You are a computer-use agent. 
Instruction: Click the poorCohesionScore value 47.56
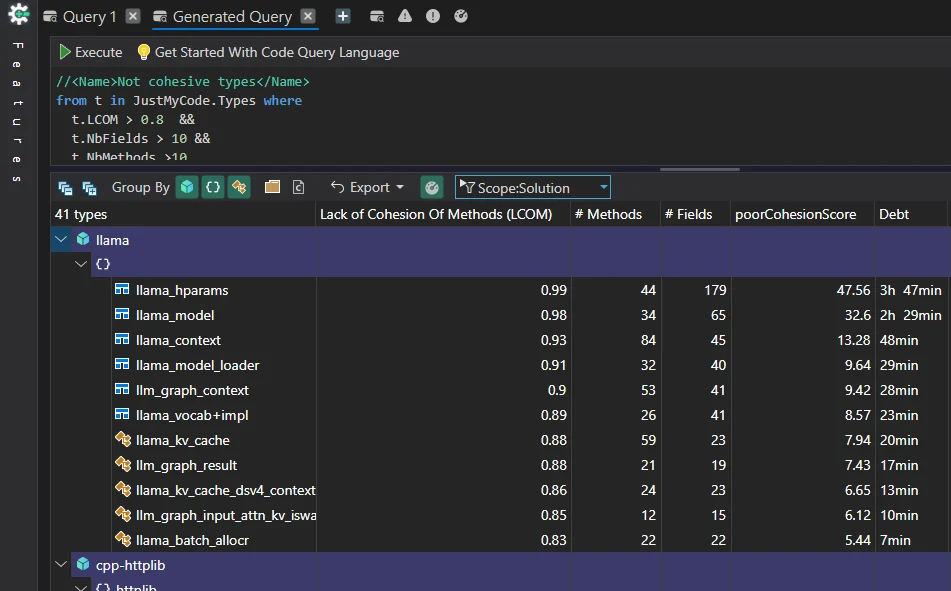click(x=853, y=290)
